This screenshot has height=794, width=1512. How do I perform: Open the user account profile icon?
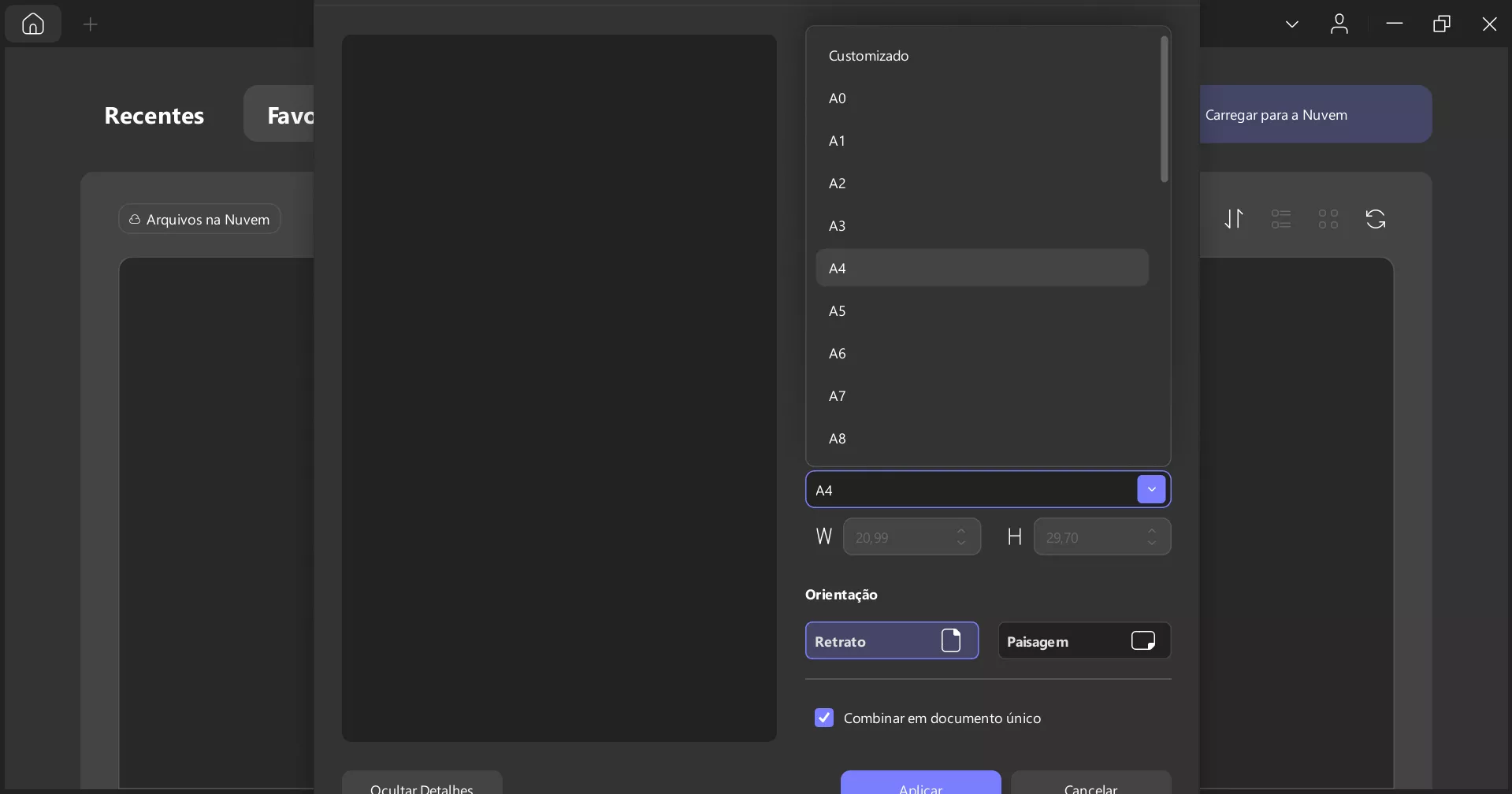(x=1339, y=24)
